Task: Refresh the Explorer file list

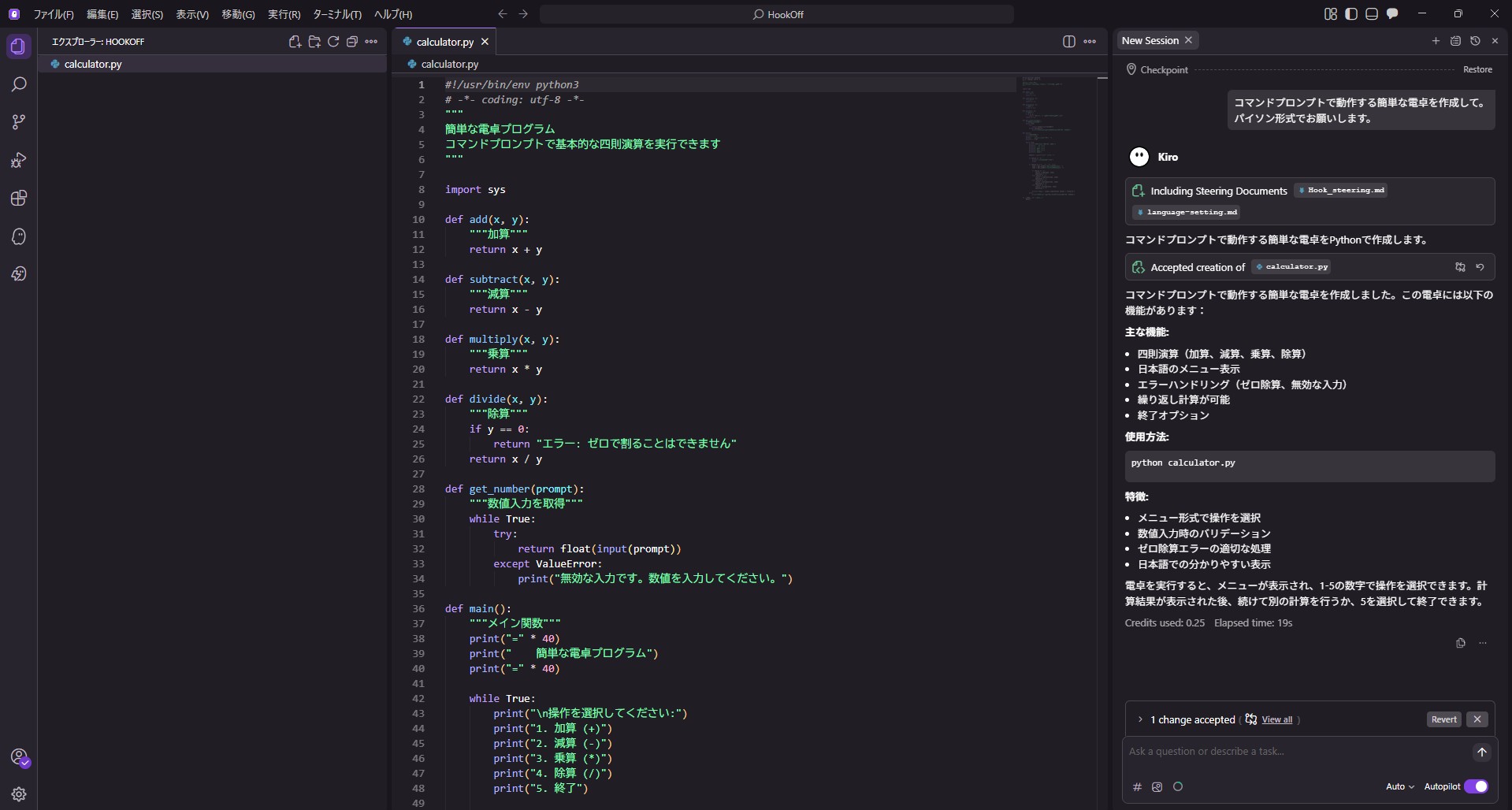Action: (x=333, y=42)
